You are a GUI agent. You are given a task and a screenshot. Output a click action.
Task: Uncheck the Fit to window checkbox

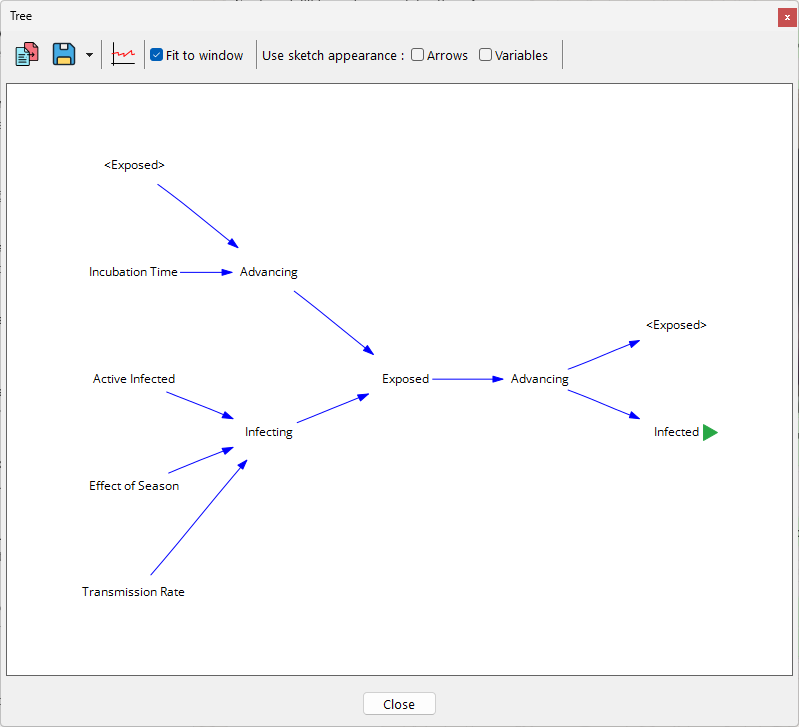point(157,55)
